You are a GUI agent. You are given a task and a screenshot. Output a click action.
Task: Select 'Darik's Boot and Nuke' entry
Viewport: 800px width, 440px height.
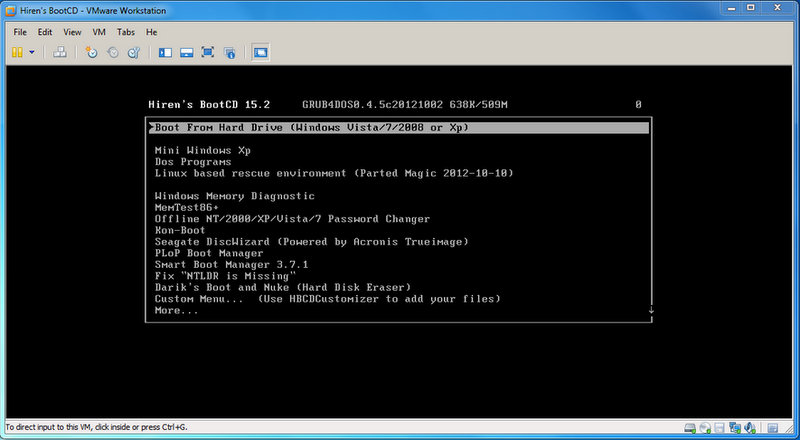tap(283, 287)
